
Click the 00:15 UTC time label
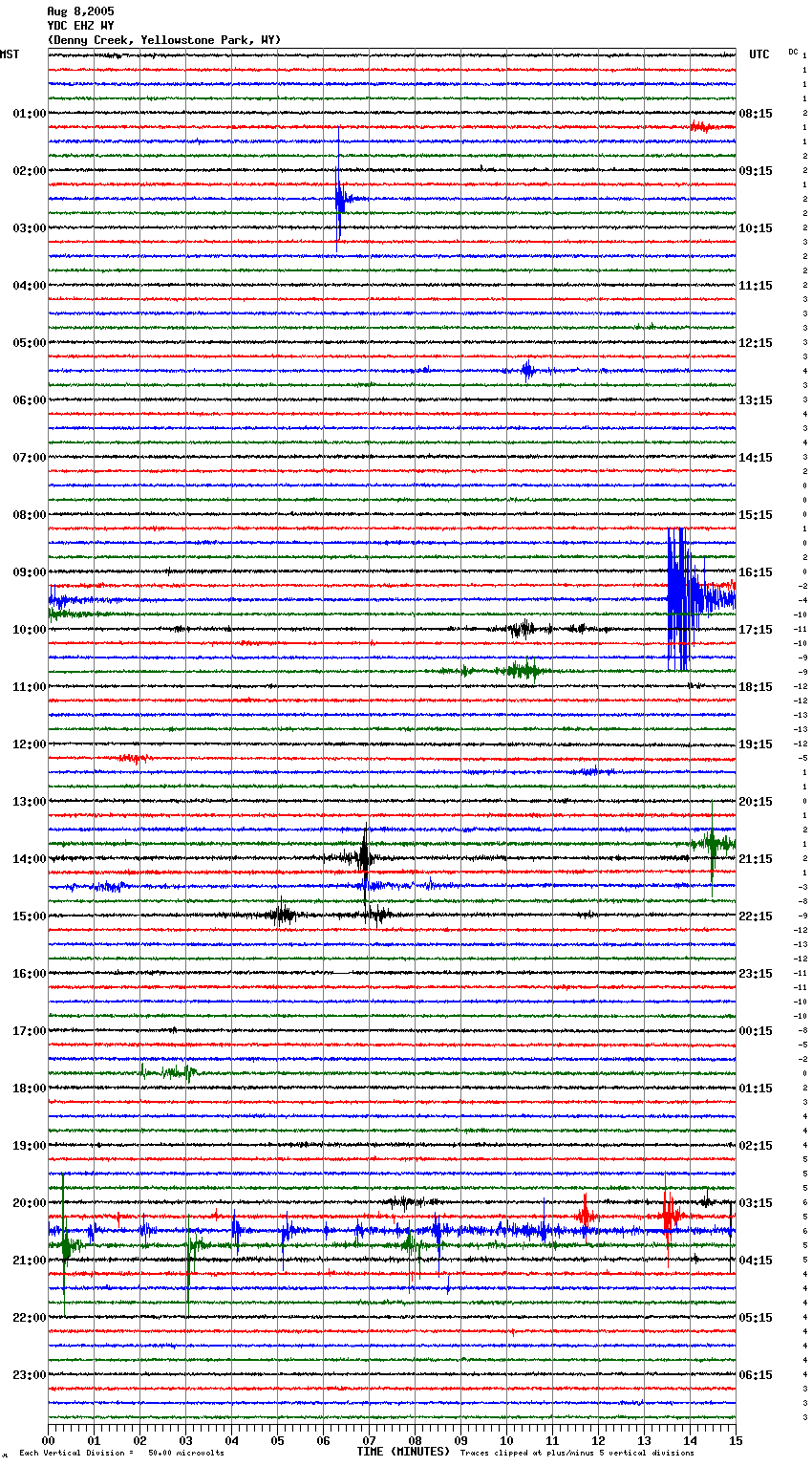click(756, 1031)
